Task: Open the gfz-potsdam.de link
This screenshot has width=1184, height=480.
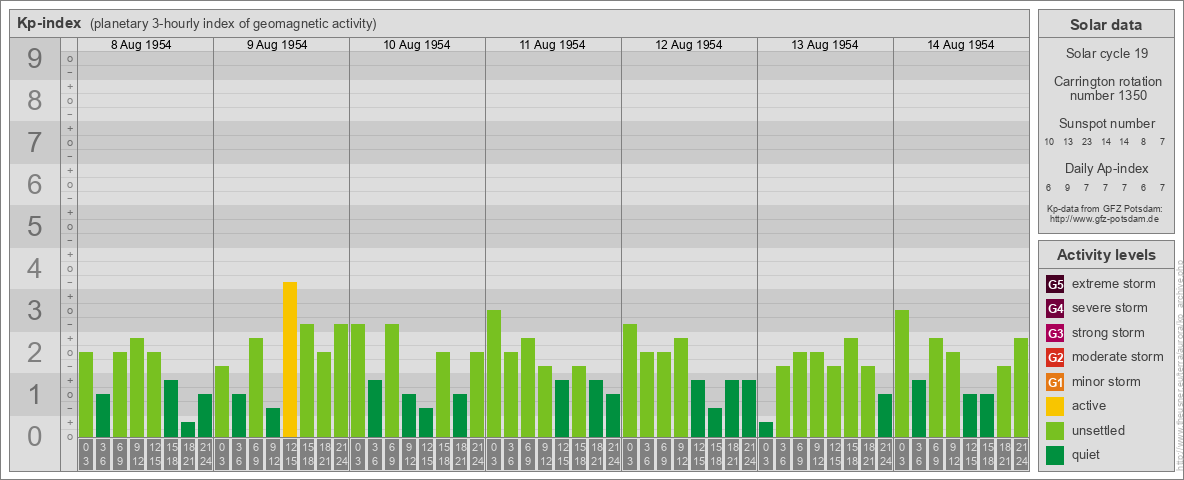Action: 1103,218
